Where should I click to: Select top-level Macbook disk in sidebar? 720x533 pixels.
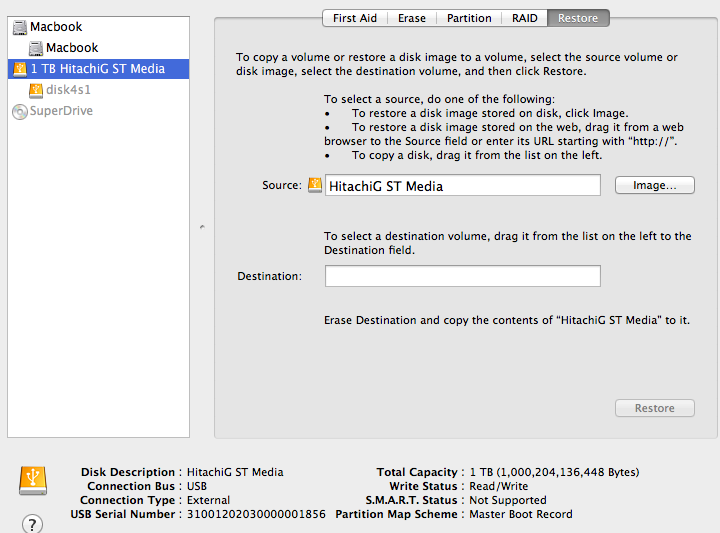[98, 27]
